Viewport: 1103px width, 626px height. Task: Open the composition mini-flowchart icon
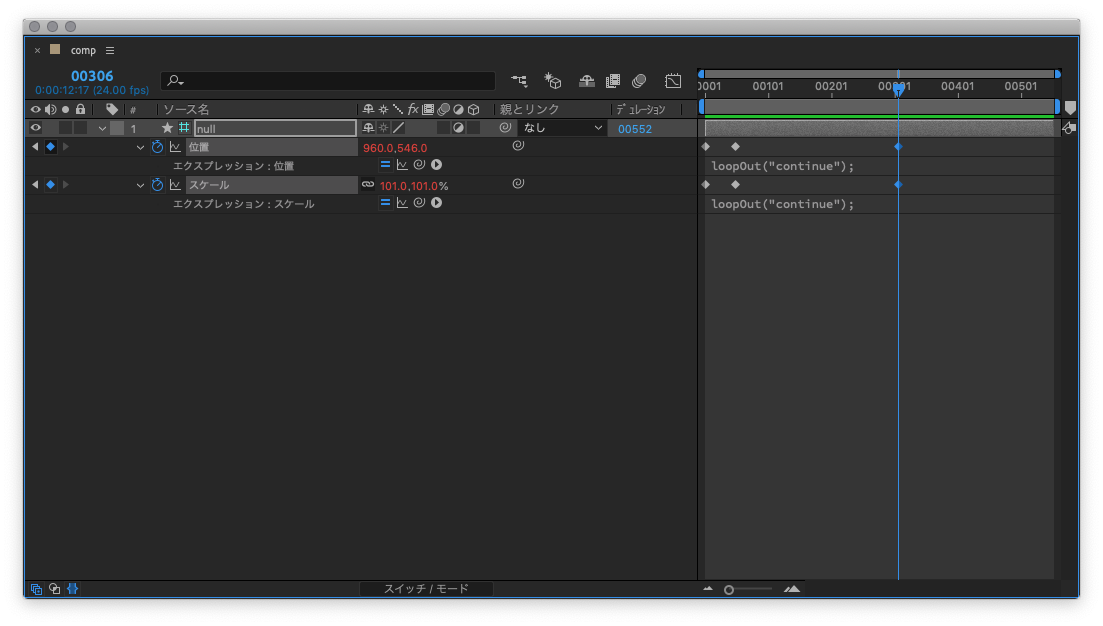pos(519,81)
